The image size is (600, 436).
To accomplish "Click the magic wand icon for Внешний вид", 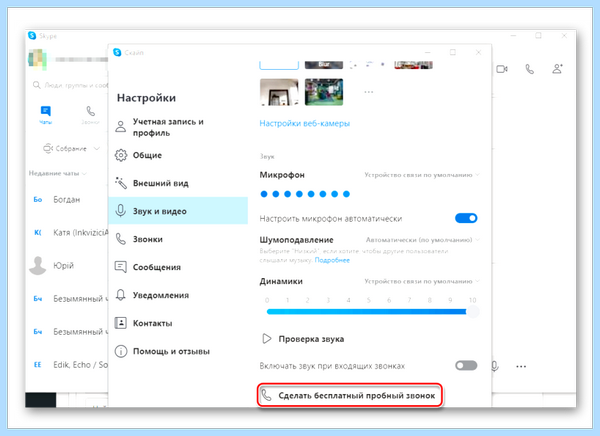I will pos(121,183).
